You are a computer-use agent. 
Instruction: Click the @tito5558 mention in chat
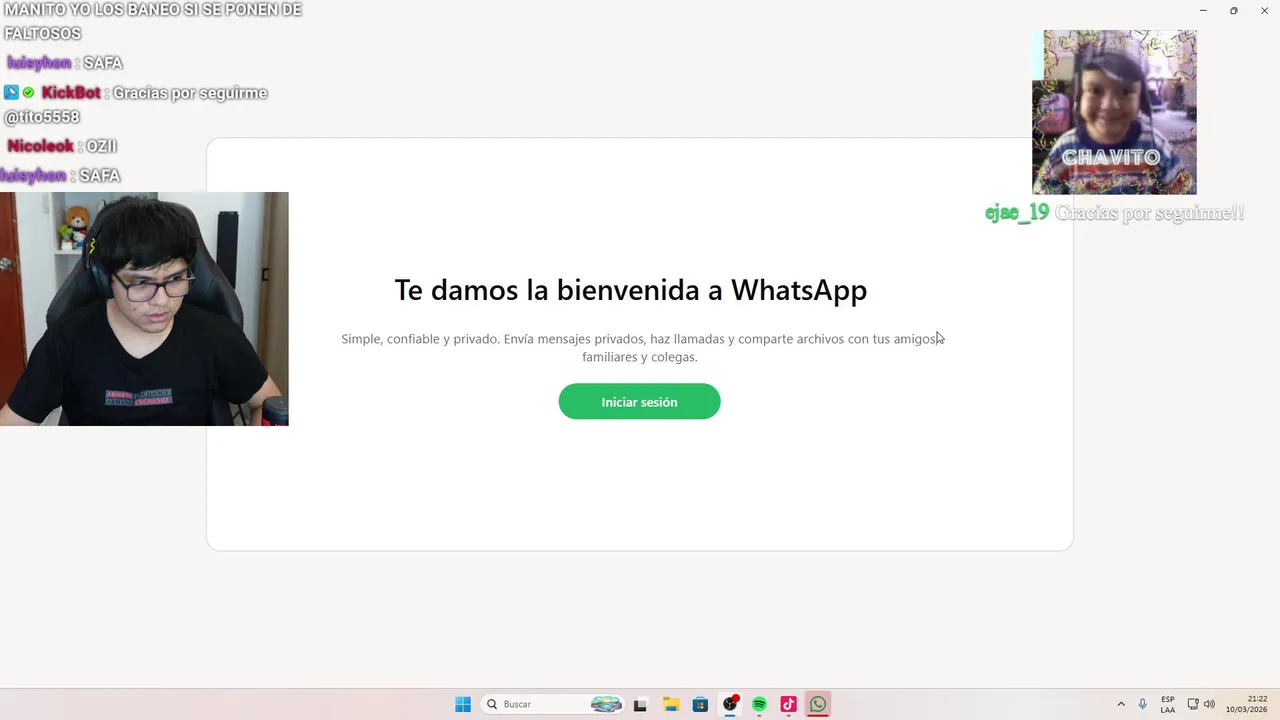[42, 117]
